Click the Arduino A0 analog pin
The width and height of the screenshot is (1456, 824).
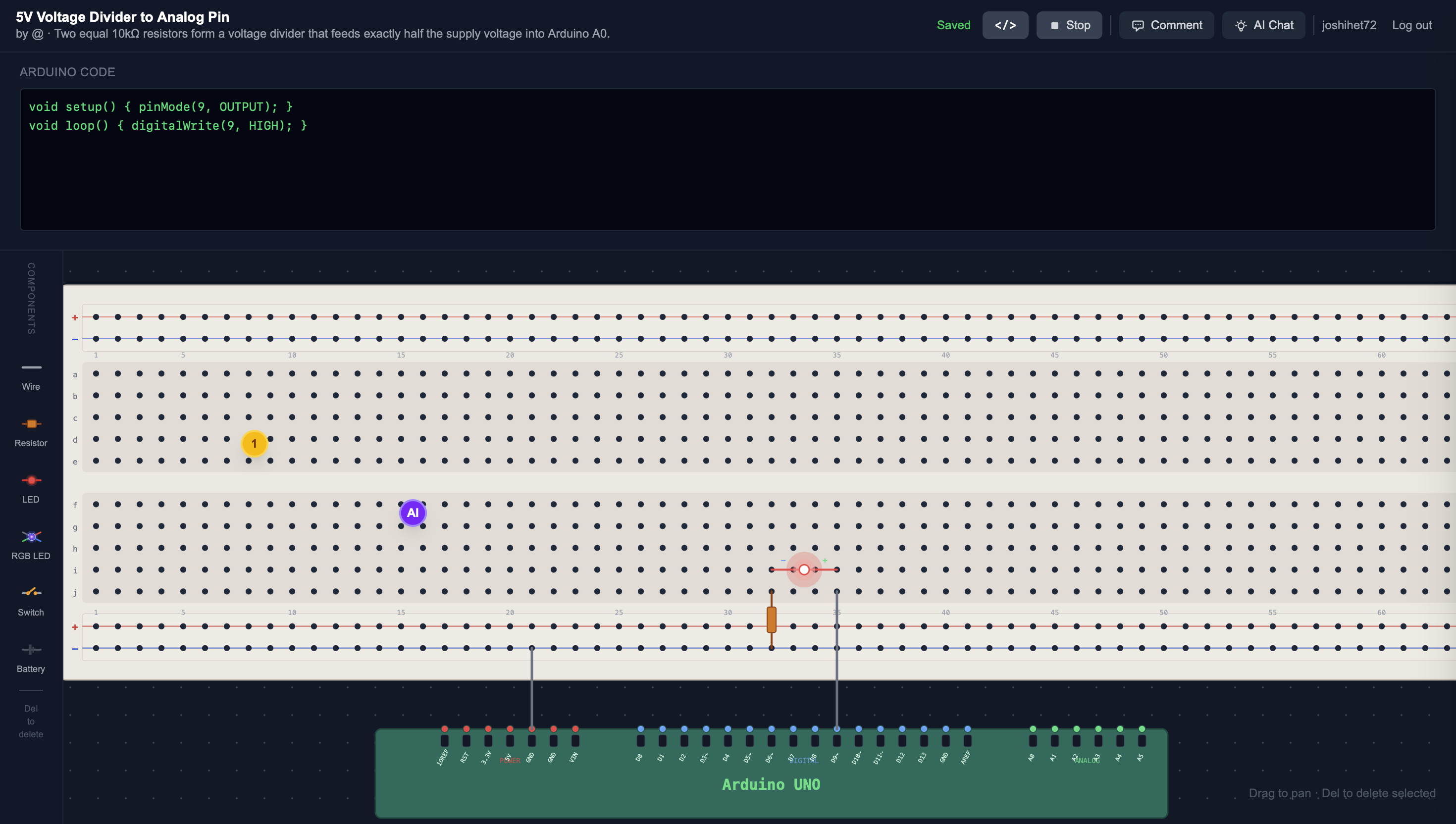pyautogui.click(x=1033, y=740)
